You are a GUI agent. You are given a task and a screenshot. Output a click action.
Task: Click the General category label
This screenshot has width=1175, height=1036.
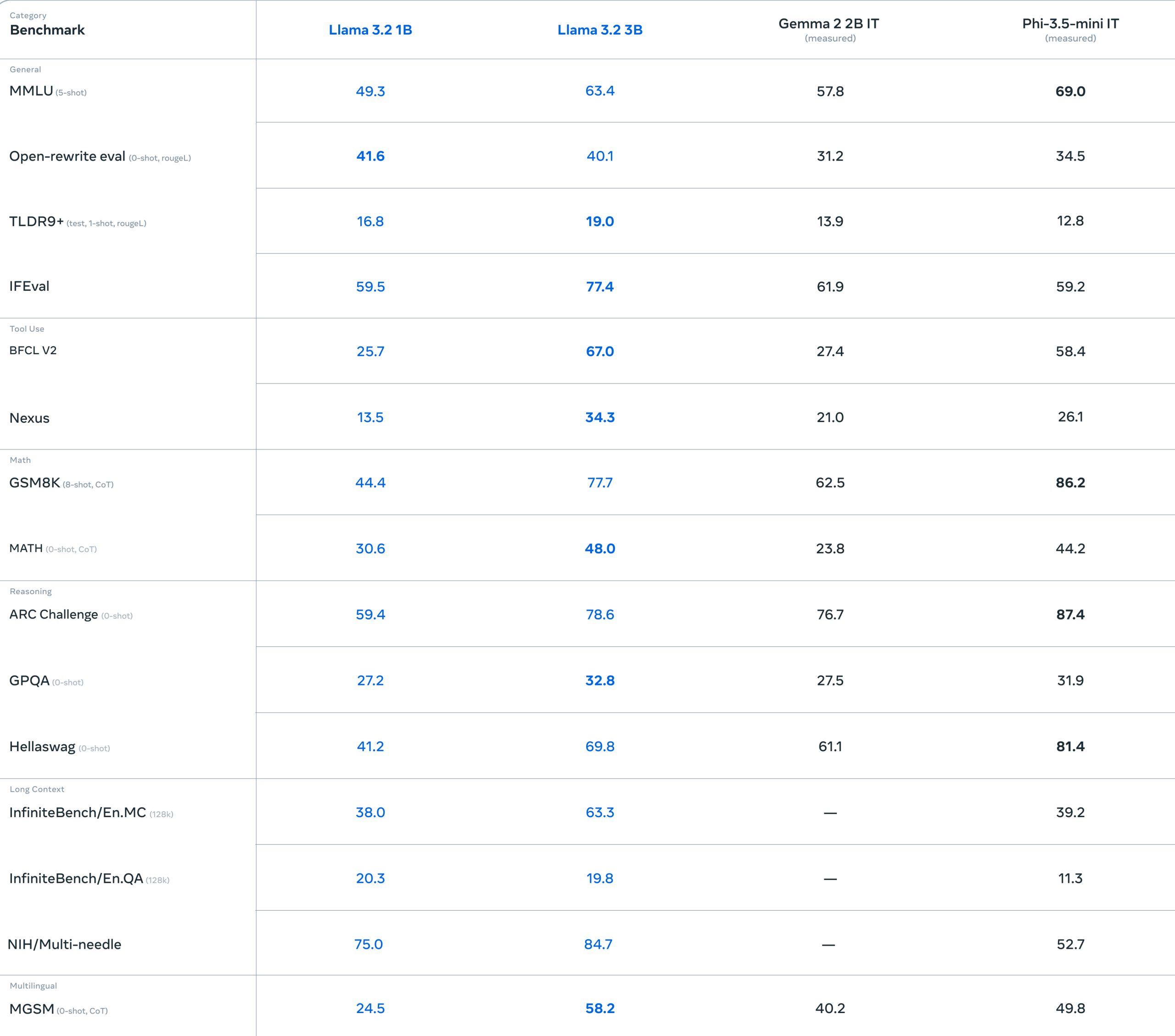point(25,70)
